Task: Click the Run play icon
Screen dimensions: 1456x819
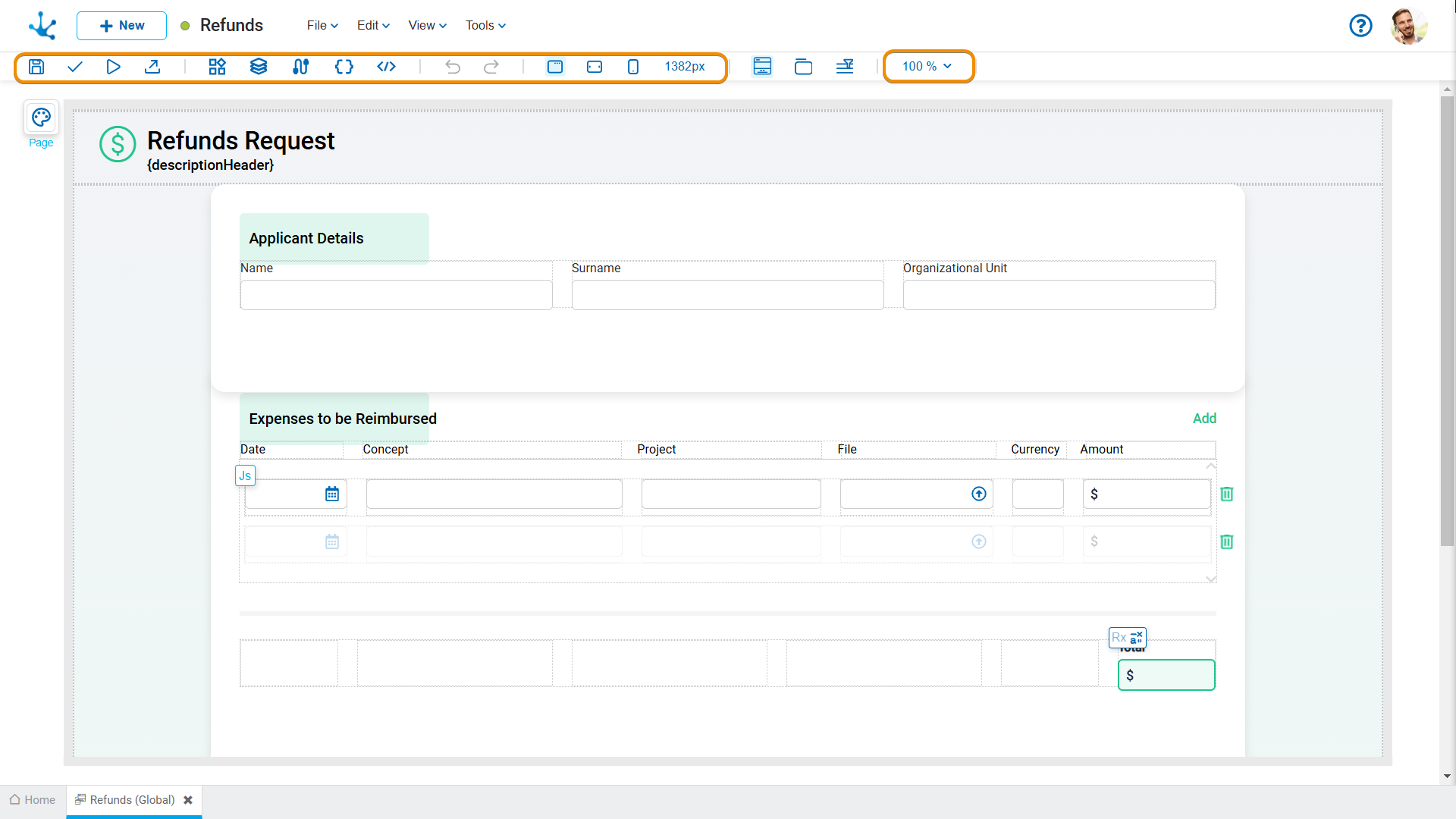Action: tap(113, 67)
